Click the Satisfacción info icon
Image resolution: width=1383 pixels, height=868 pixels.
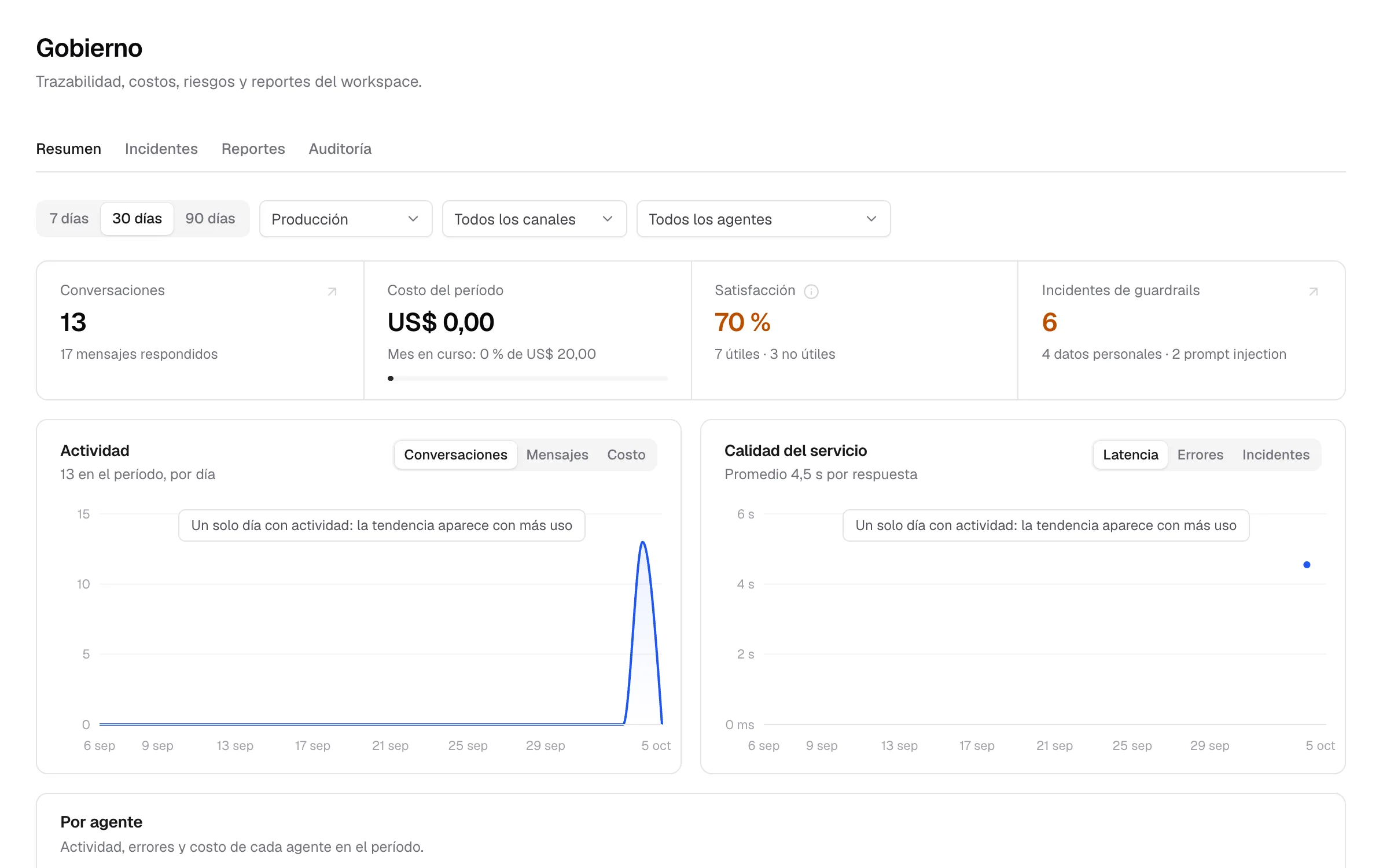[811, 292]
